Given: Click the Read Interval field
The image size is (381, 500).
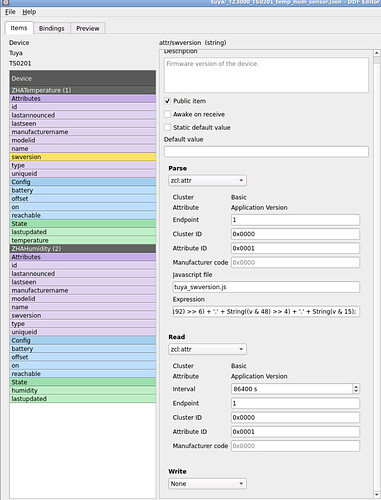Looking at the screenshot, I should click(x=292, y=389).
